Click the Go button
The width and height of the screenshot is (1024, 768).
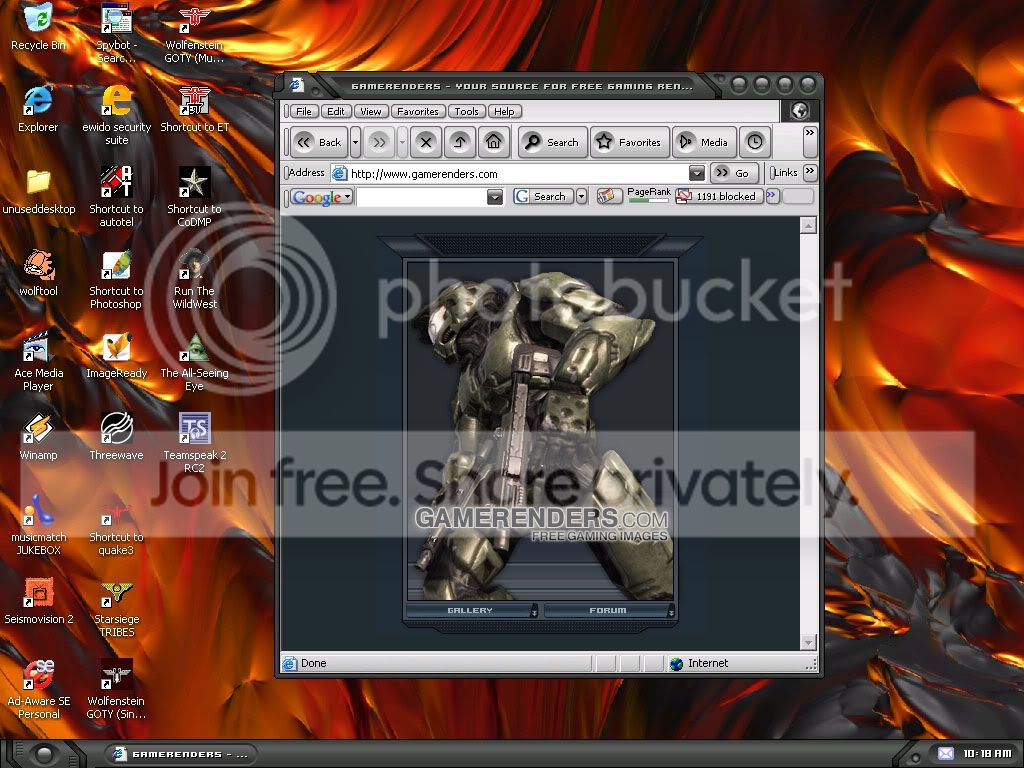[734, 173]
